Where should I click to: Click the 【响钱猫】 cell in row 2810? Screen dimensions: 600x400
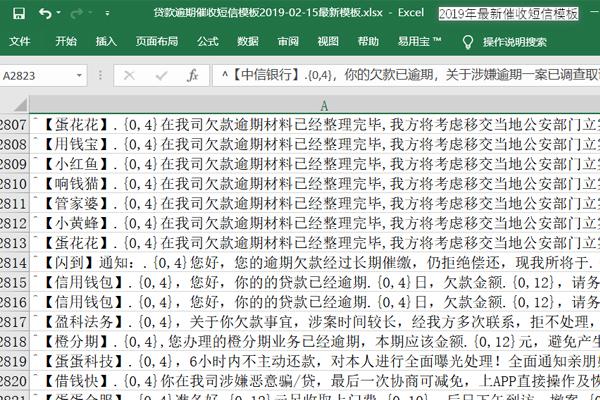315,184
